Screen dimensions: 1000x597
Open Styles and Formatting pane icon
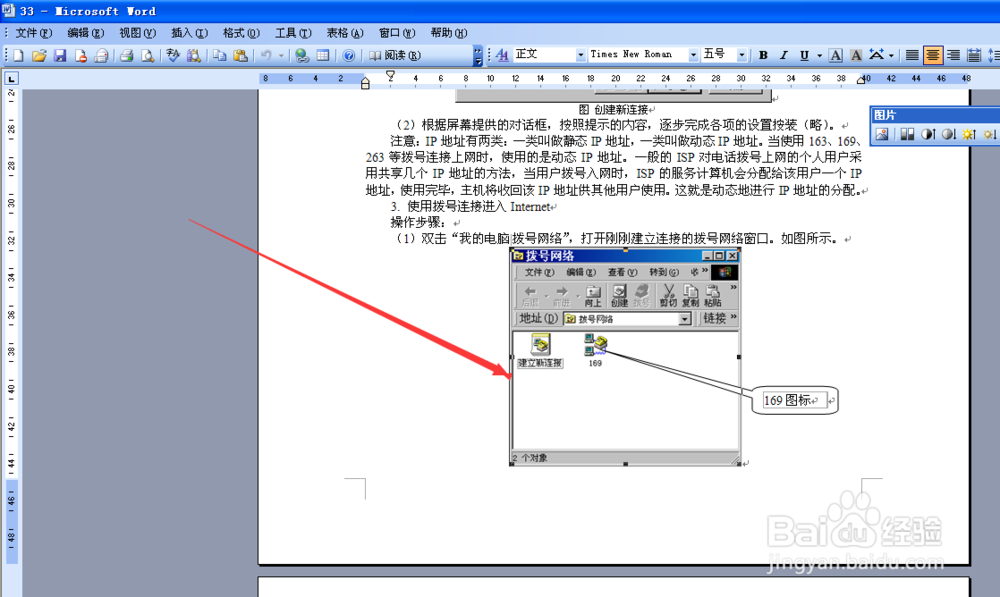click(502, 55)
